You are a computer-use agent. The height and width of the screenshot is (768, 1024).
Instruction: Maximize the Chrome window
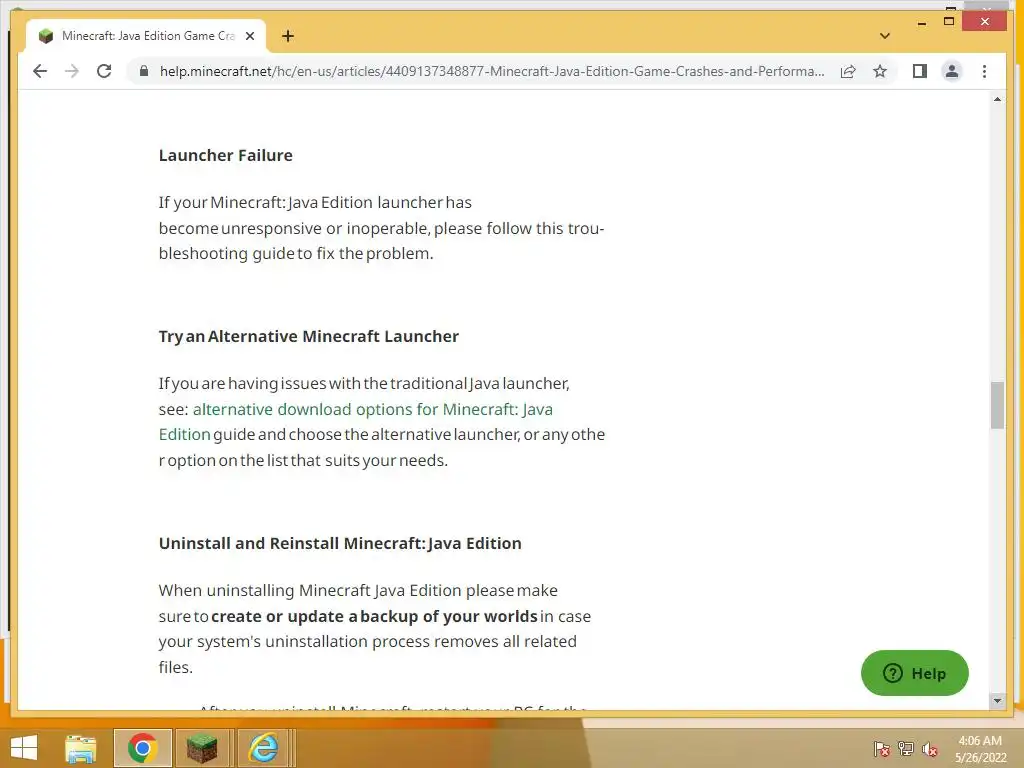[949, 22]
